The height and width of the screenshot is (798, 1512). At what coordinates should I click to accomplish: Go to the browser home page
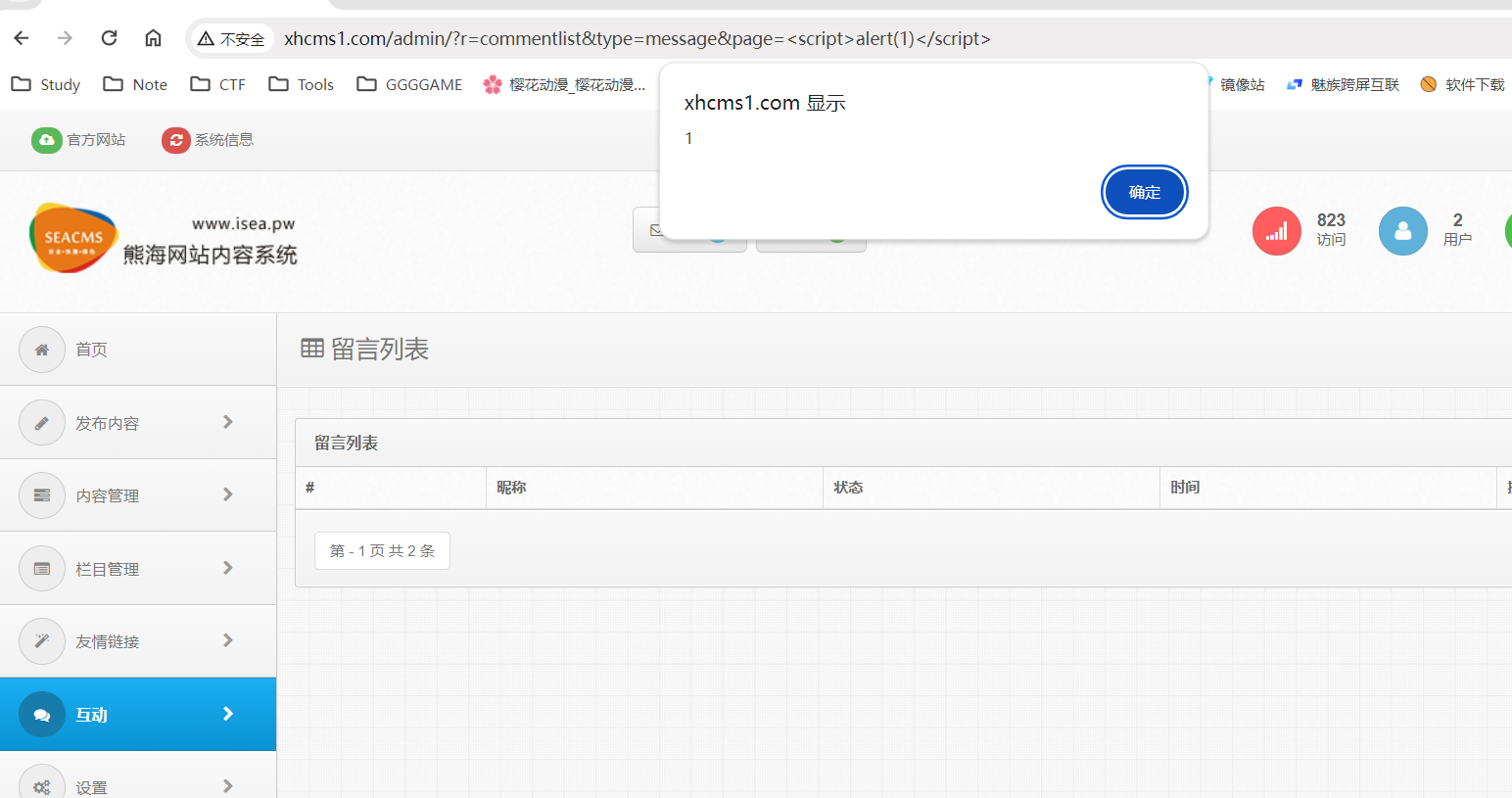[153, 38]
